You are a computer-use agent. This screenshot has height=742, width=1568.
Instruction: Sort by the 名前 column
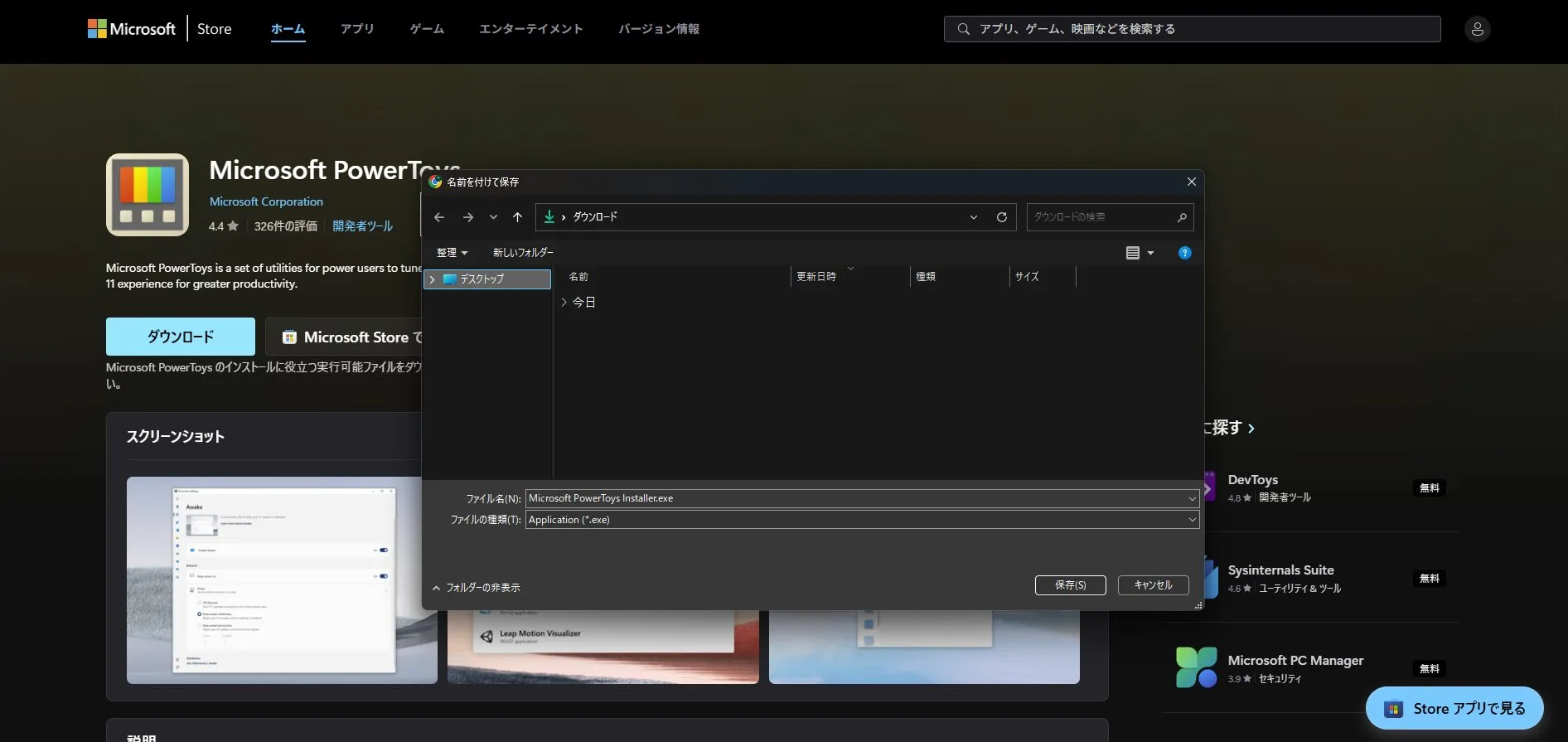coord(578,277)
